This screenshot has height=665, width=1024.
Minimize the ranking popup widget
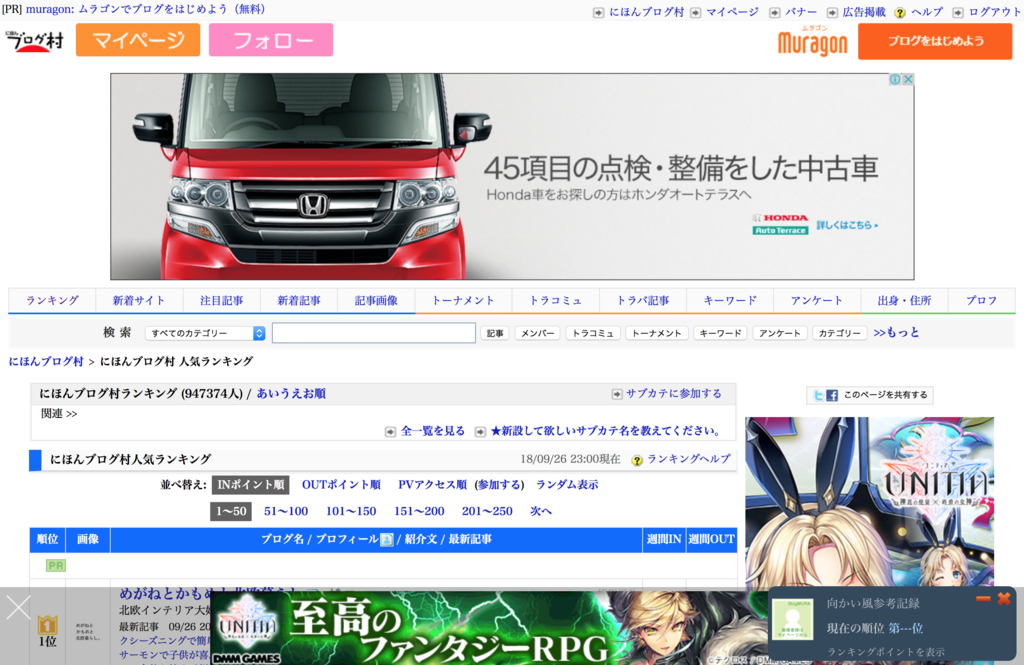point(983,598)
